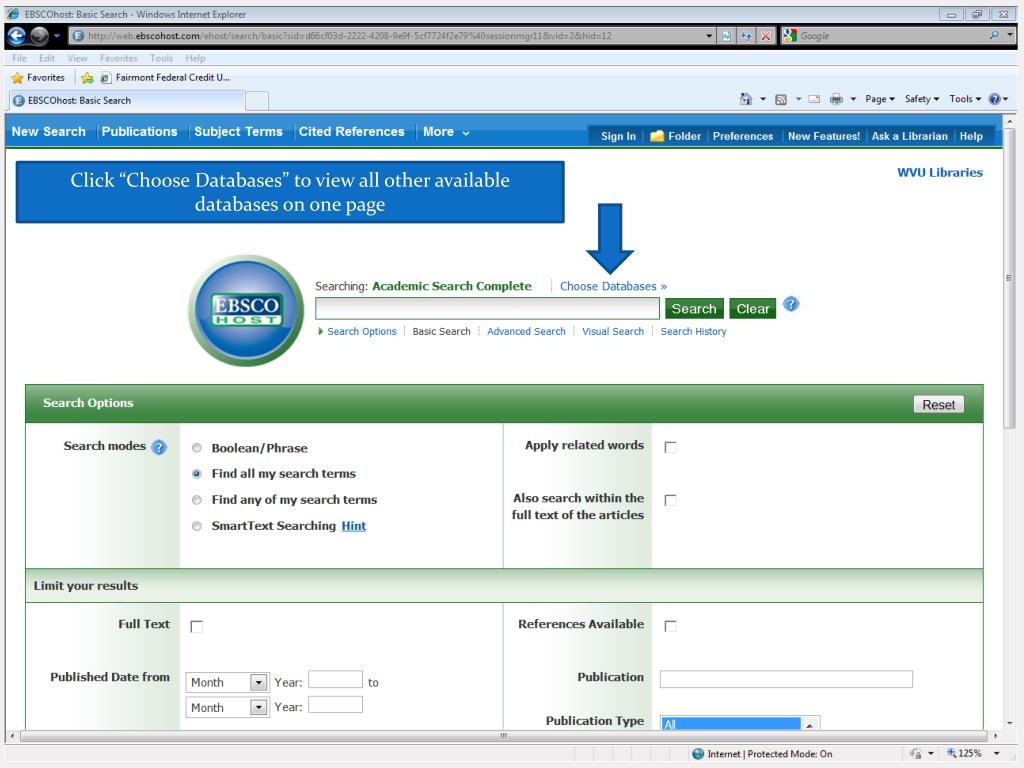Open the Visual Search link
Image resolution: width=1024 pixels, height=768 pixels.
(x=613, y=331)
